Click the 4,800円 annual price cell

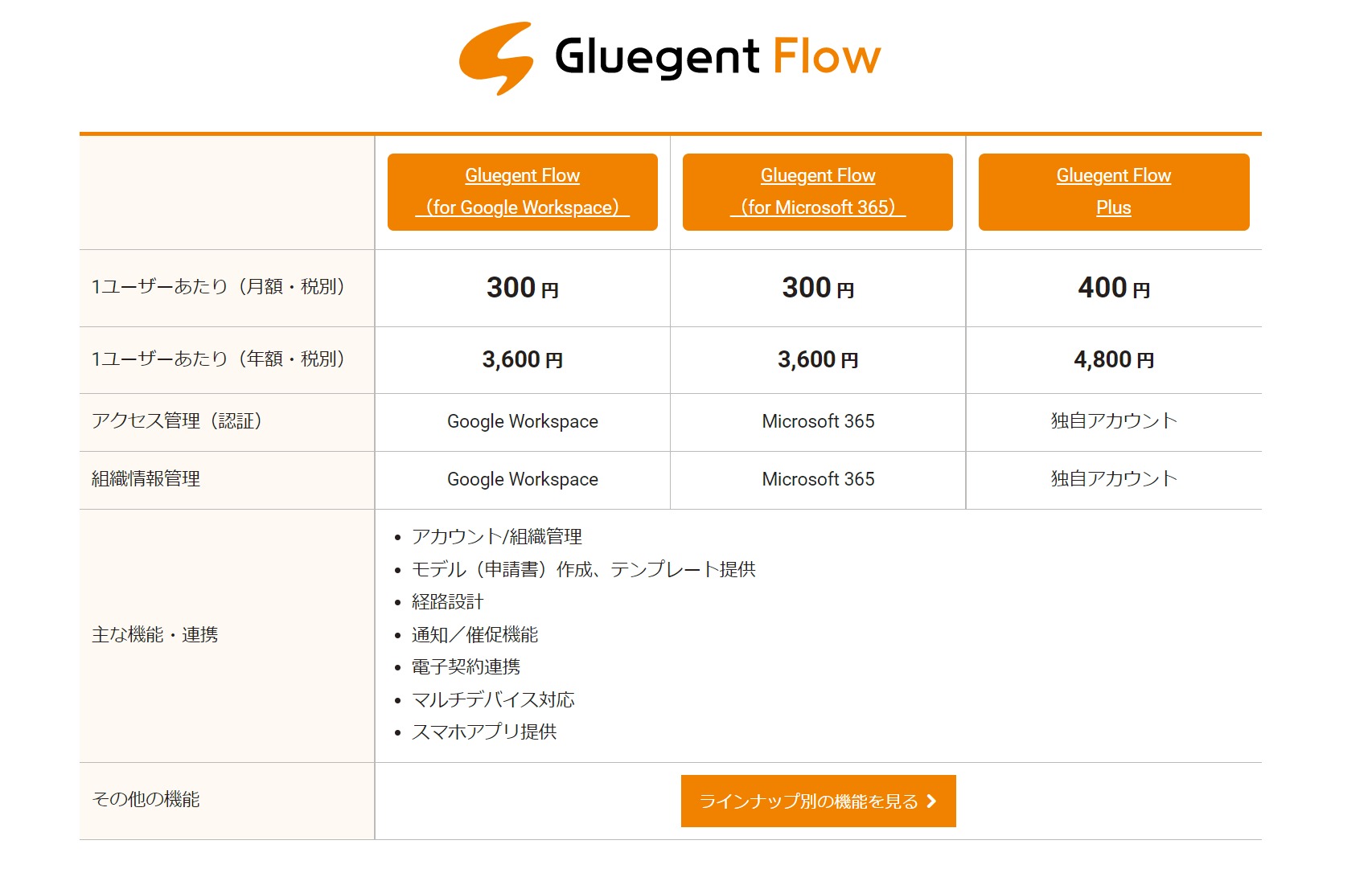coord(1114,359)
